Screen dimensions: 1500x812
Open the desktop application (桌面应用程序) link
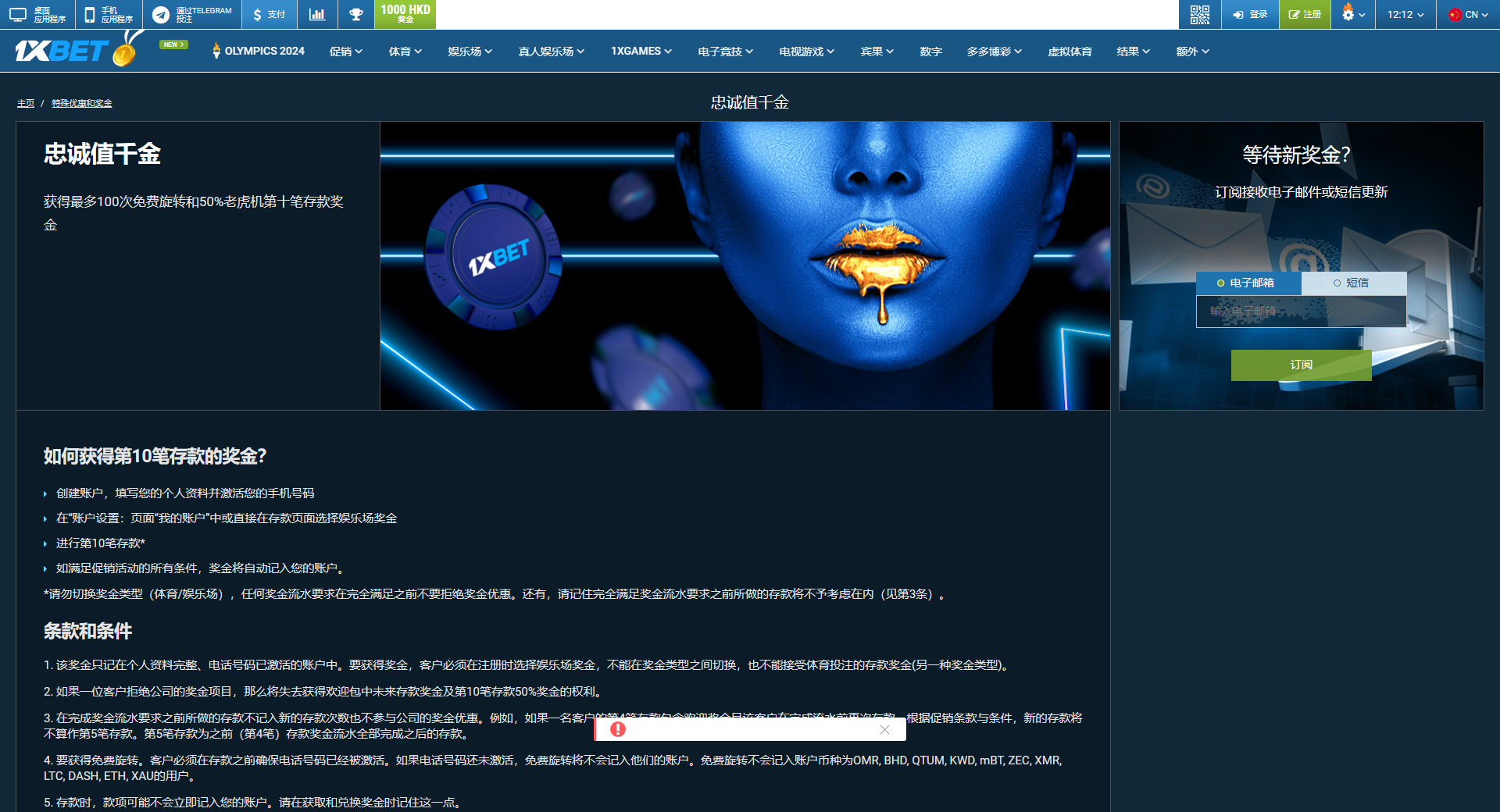37,15
